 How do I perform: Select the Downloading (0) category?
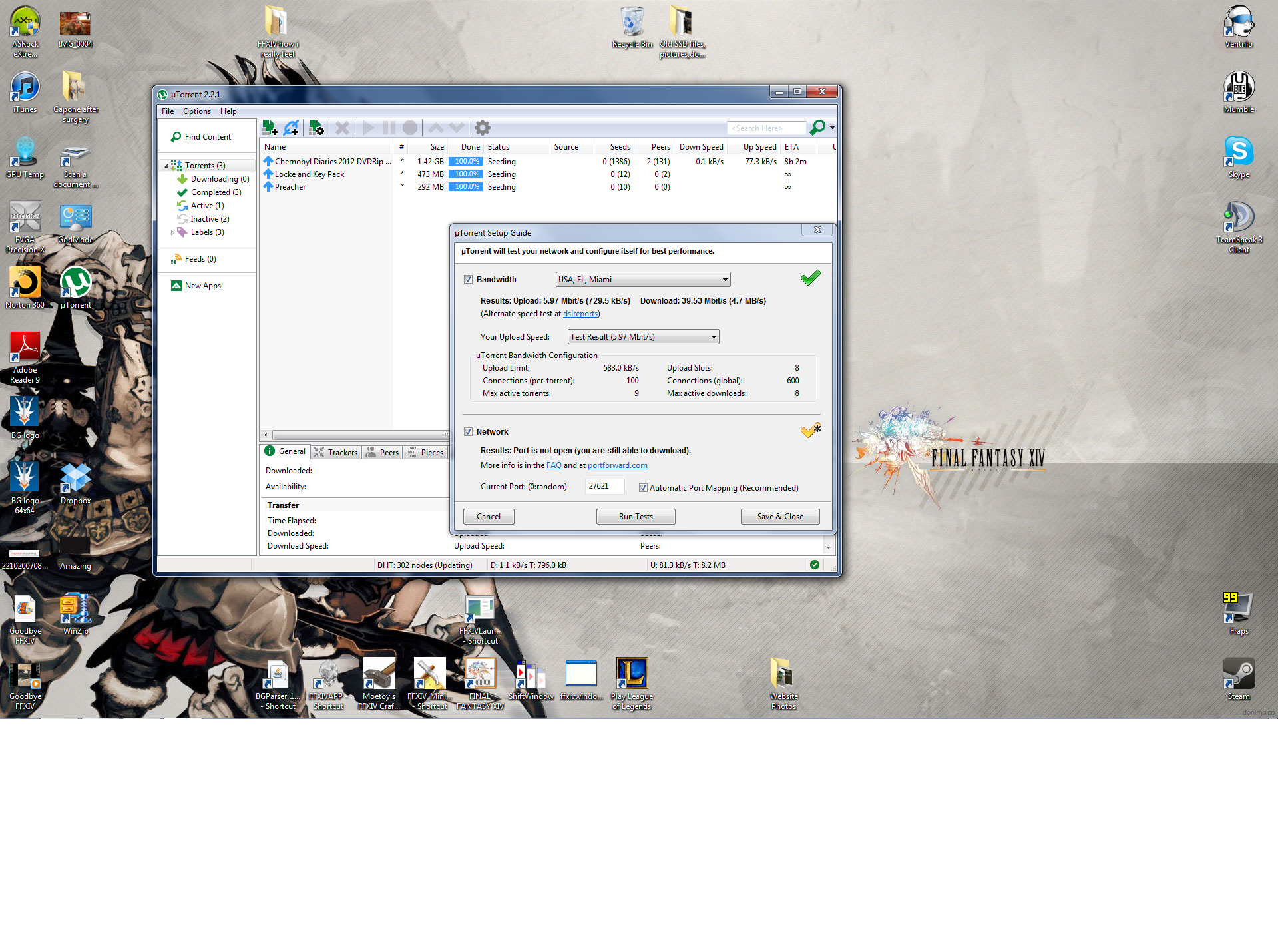(220, 179)
